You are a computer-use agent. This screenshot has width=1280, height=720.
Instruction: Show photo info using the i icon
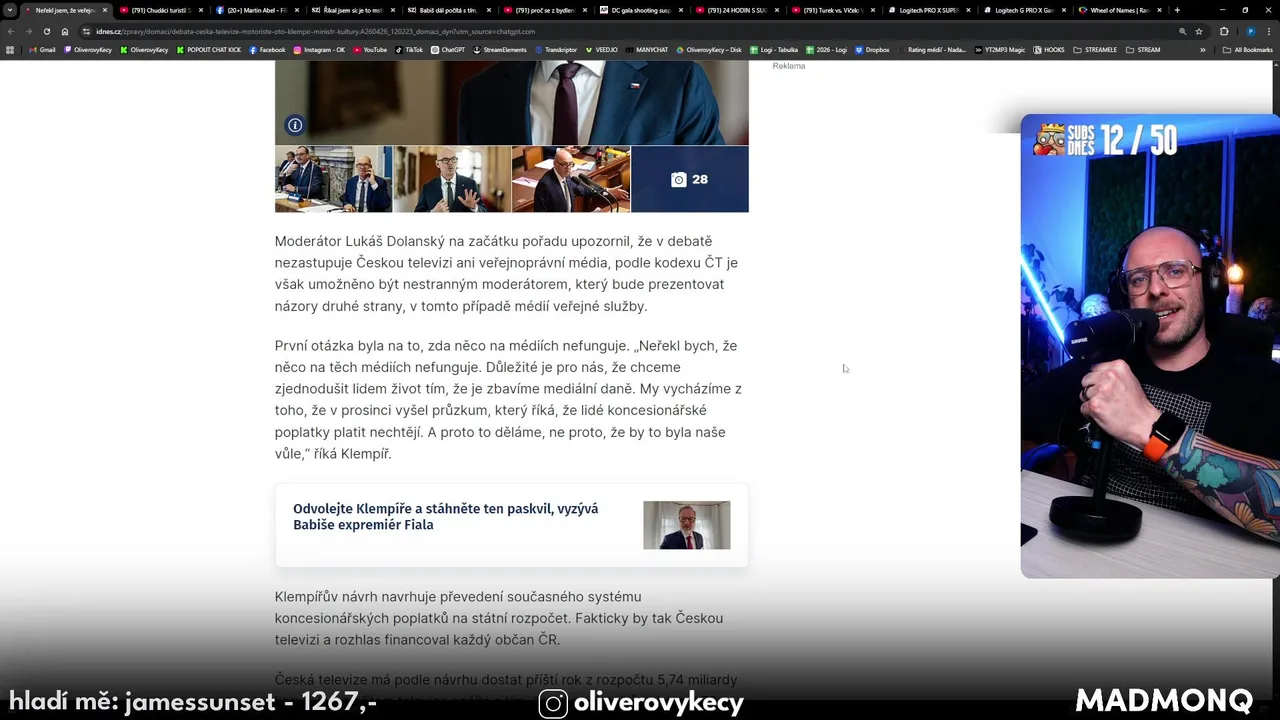(x=294, y=125)
